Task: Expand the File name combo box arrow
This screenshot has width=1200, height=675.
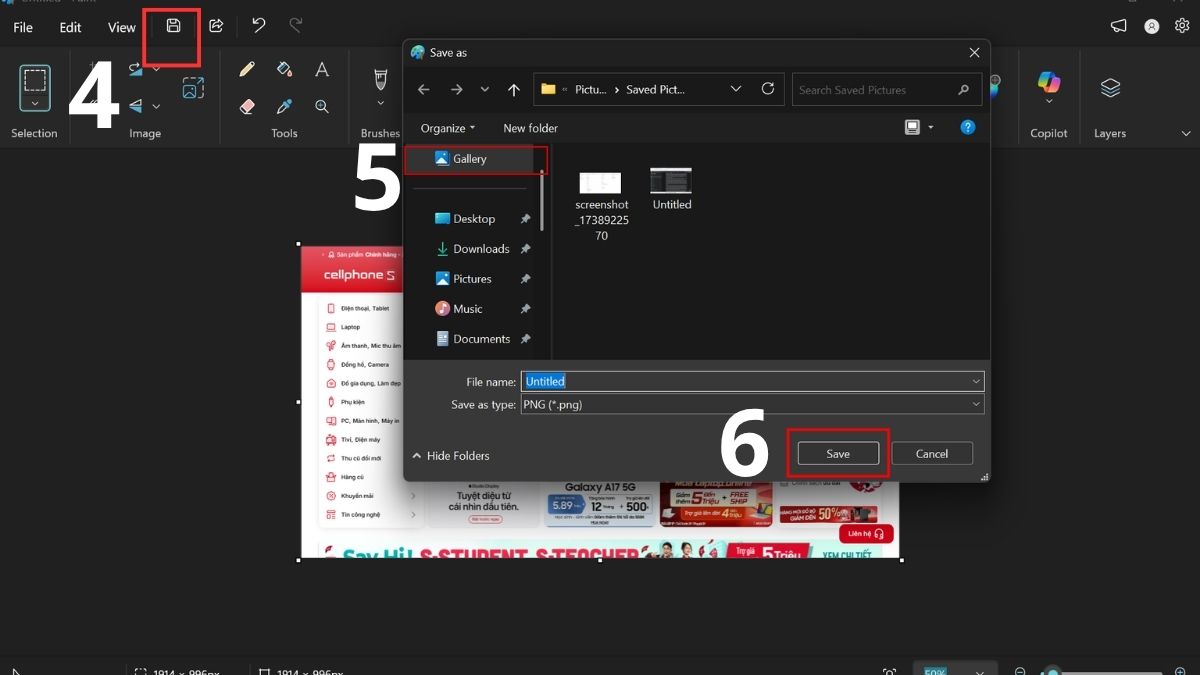Action: point(977,381)
